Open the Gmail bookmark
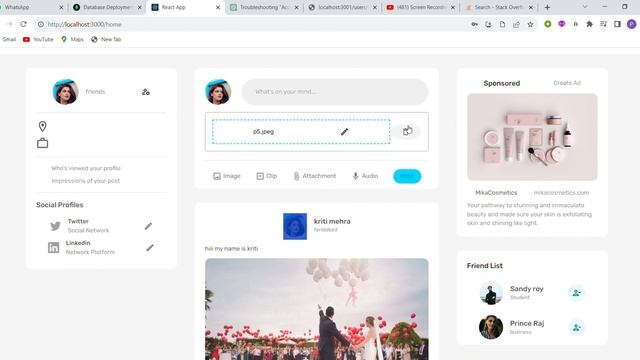 point(9,40)
